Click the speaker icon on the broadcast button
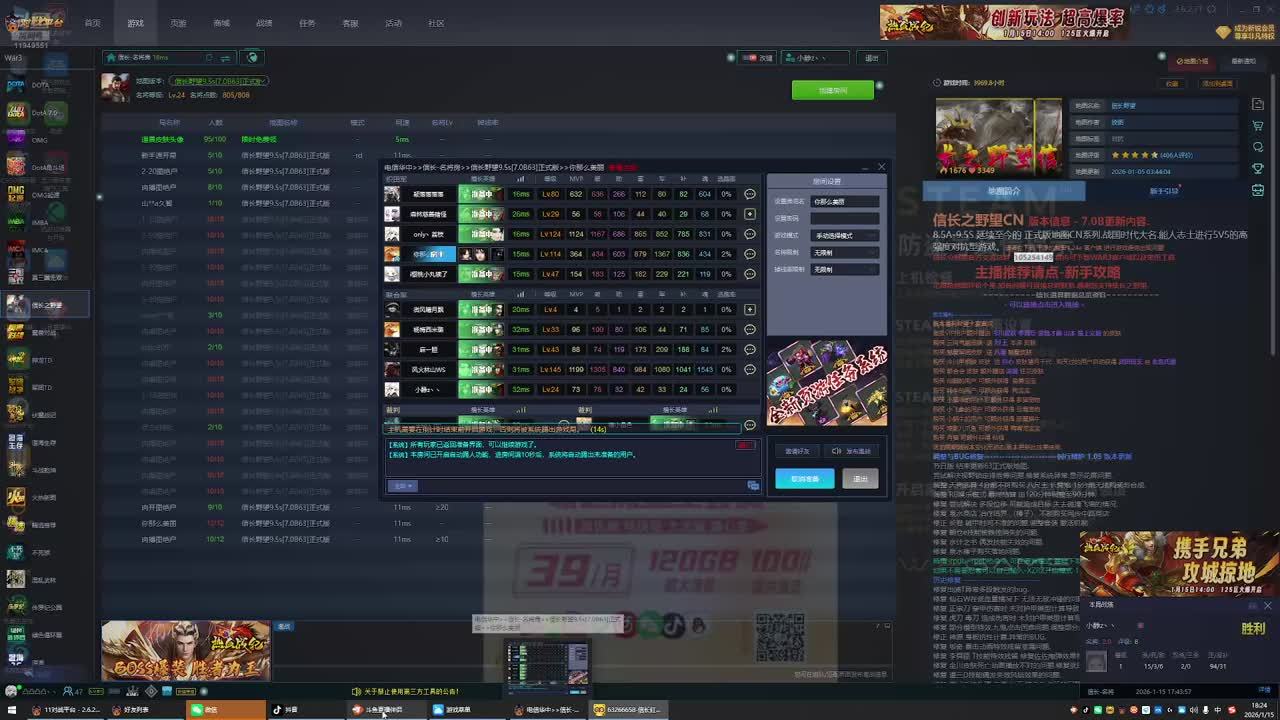Screen dimensions: 1280x720 [837, 451]
